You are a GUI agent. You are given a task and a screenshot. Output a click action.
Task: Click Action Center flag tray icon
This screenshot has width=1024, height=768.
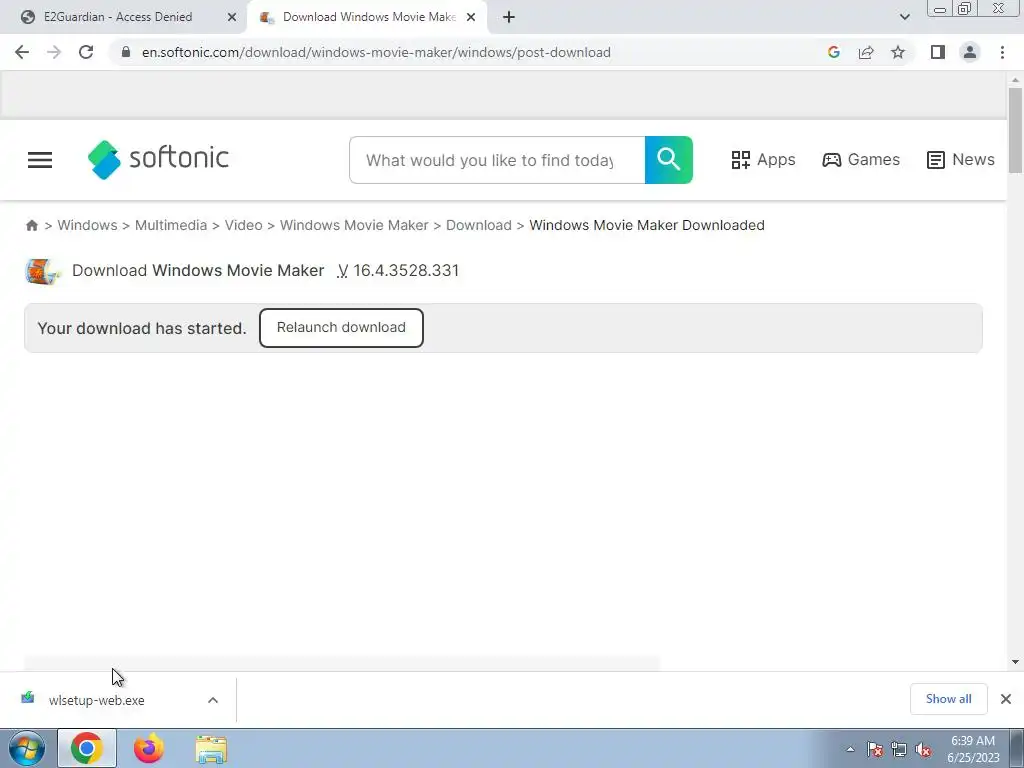pyautogui.click(x=874, y=750)
